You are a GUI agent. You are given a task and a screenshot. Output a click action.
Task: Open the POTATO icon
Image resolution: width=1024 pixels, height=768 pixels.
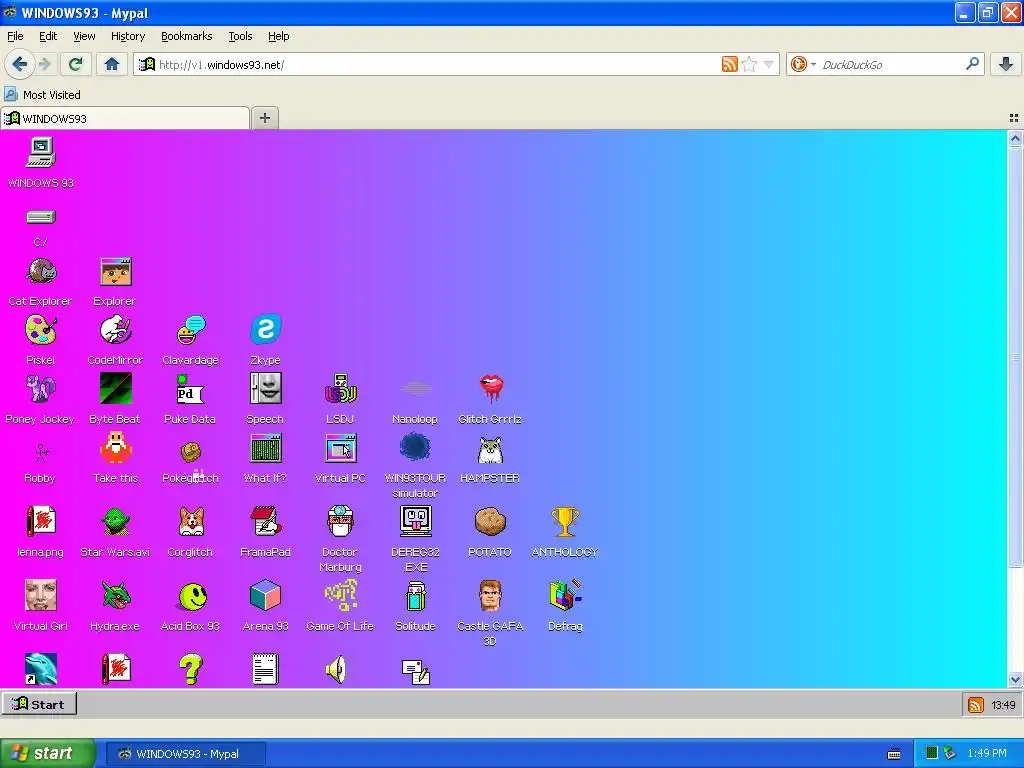(x=490, y=532)
